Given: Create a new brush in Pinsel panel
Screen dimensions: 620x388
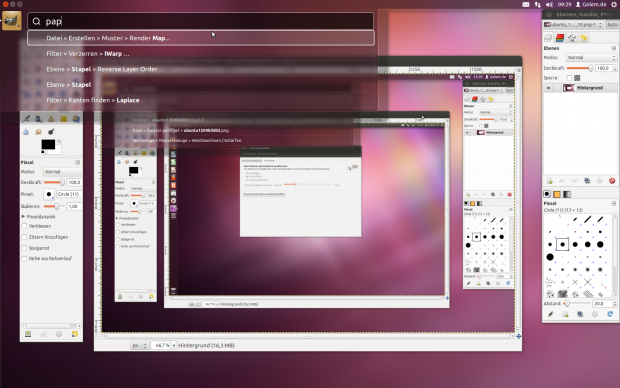Looking at the screenshot, I should (x=565, y=314).
